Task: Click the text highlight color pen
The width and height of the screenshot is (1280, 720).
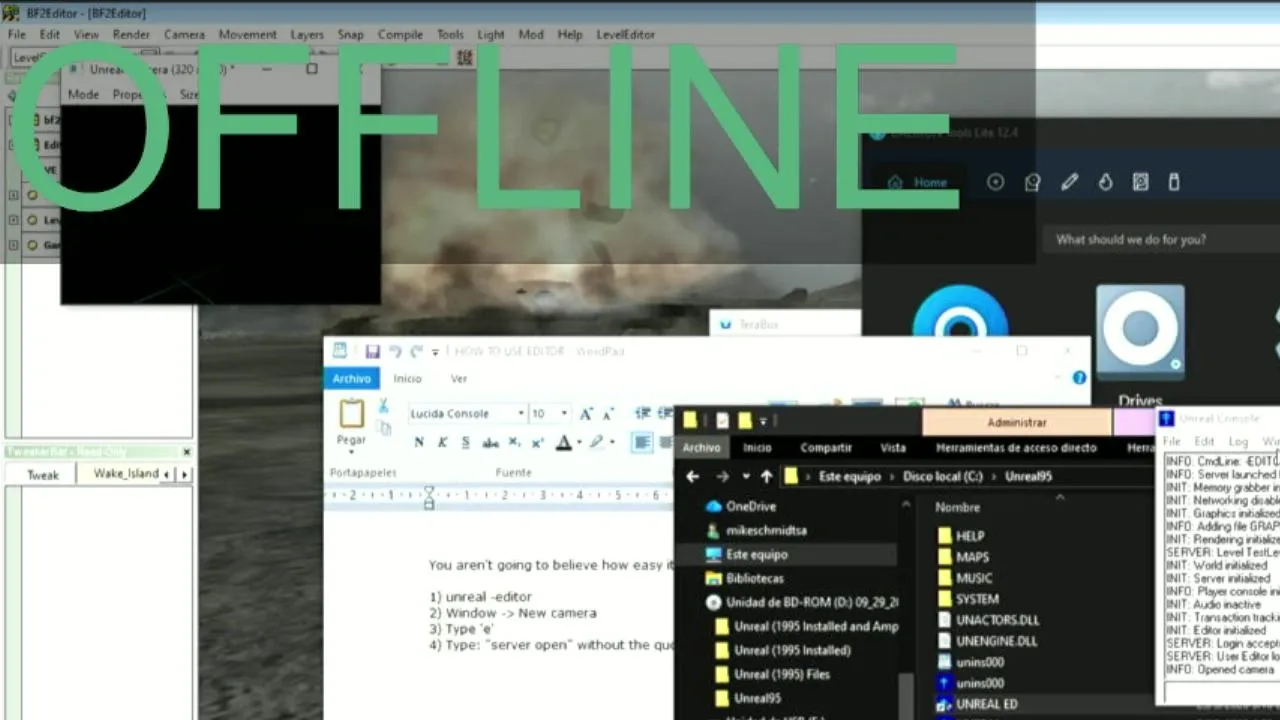Action: pyautogui.click(x=597, y=442)
